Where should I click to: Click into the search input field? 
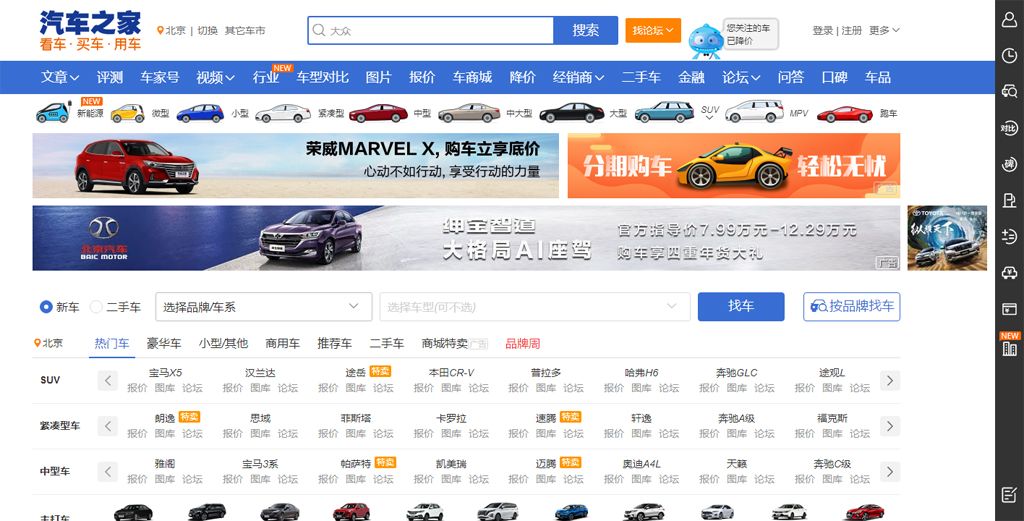pos(438,31)
